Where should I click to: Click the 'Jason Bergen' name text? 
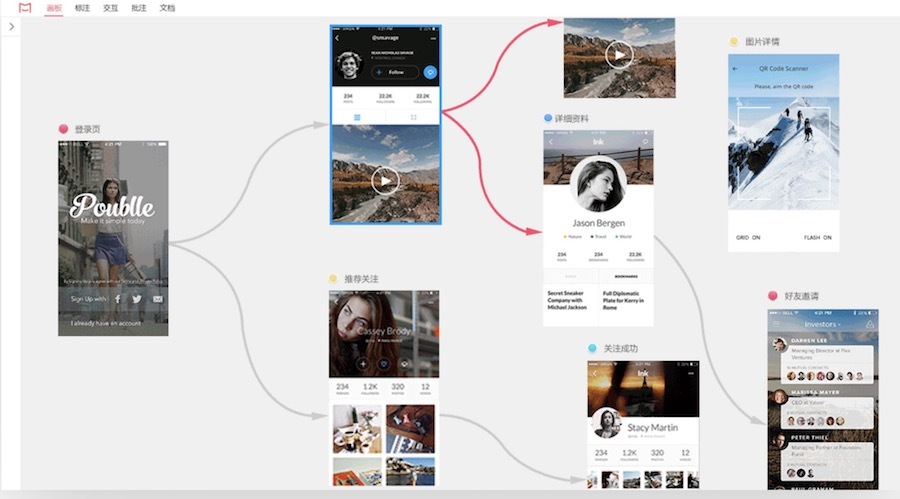(598, 223)
